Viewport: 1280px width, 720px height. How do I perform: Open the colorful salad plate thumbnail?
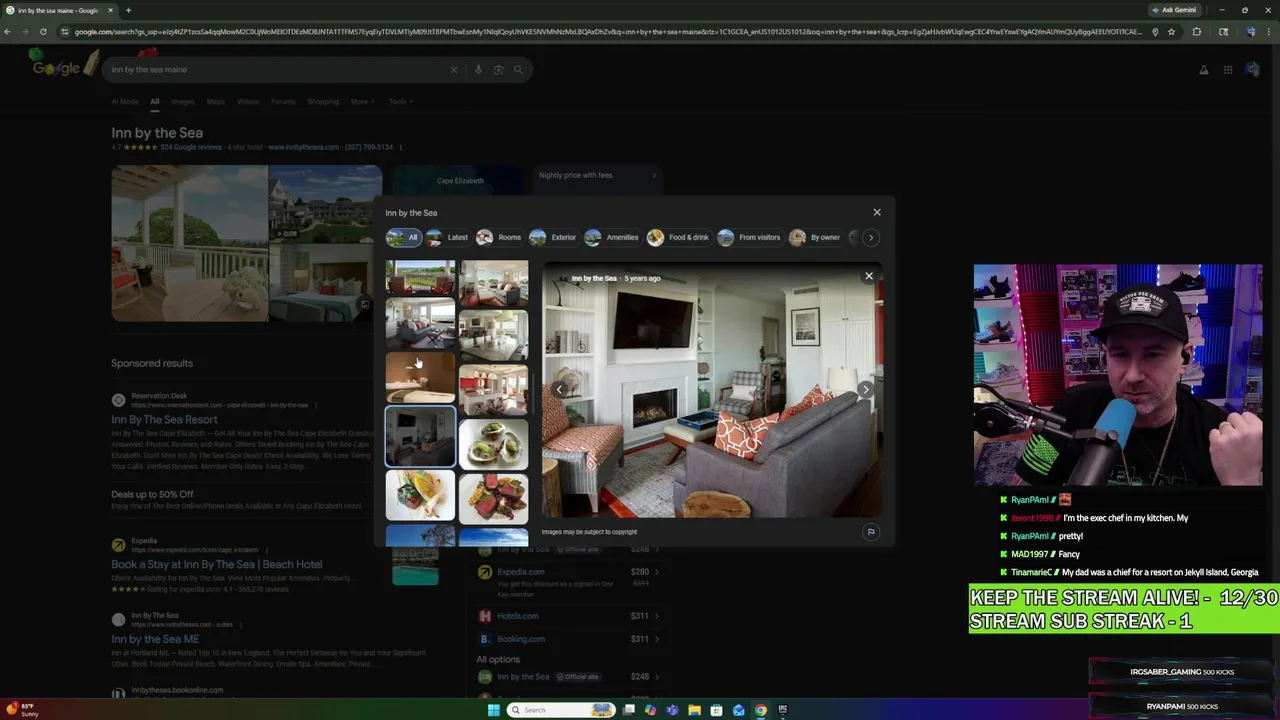click(x=420, y=496)
